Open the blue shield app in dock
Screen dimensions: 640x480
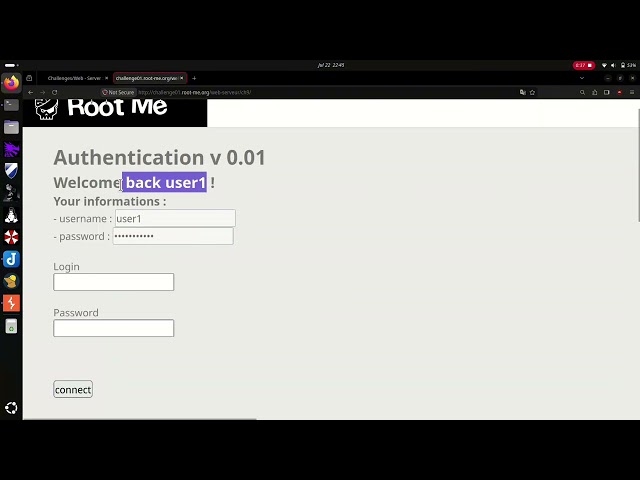[11, 171]
